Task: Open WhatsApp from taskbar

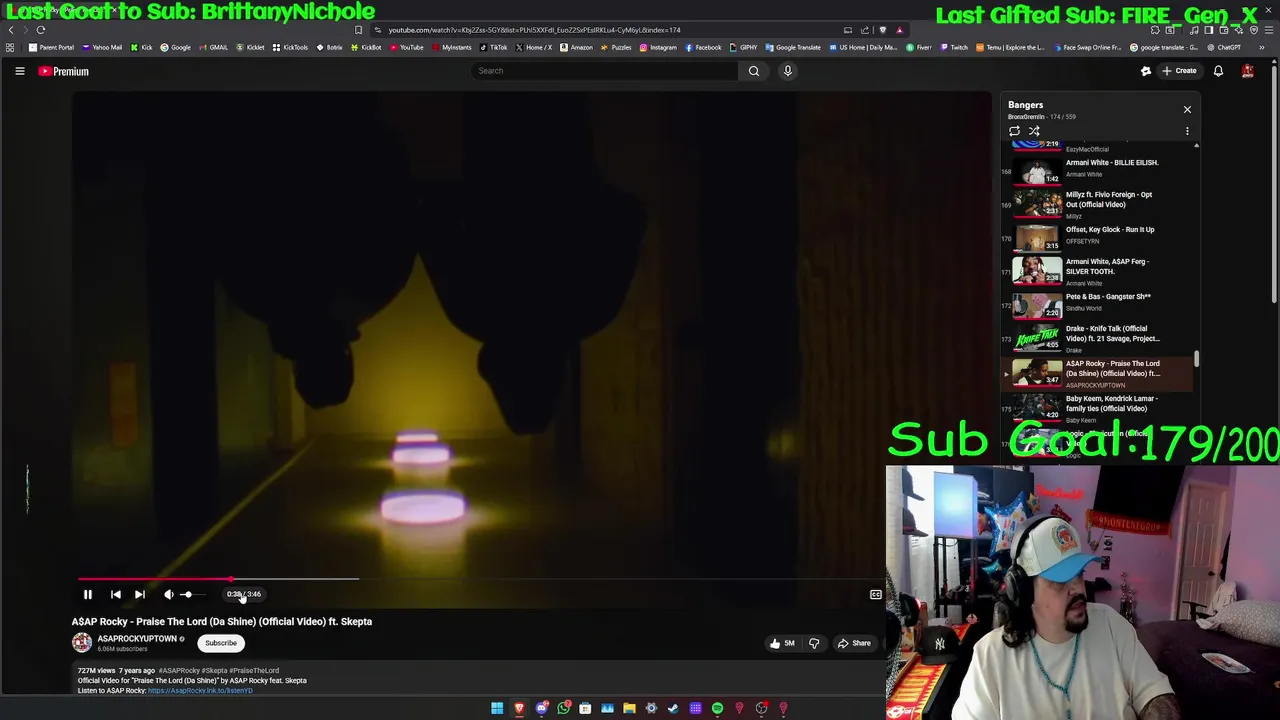Action: 563,708
